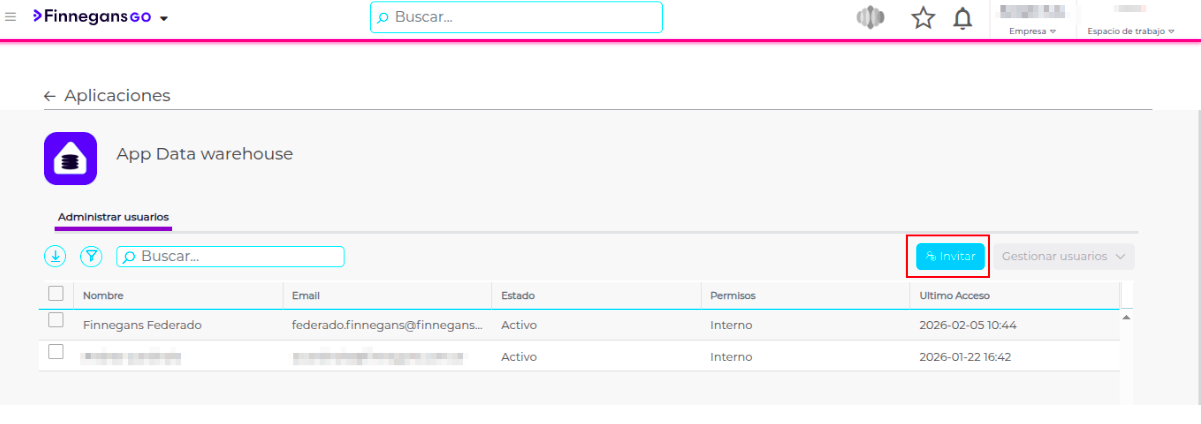Select the second user row checkbox
1201x424 pixels.
pyautogui.click(x=56, y=352)
